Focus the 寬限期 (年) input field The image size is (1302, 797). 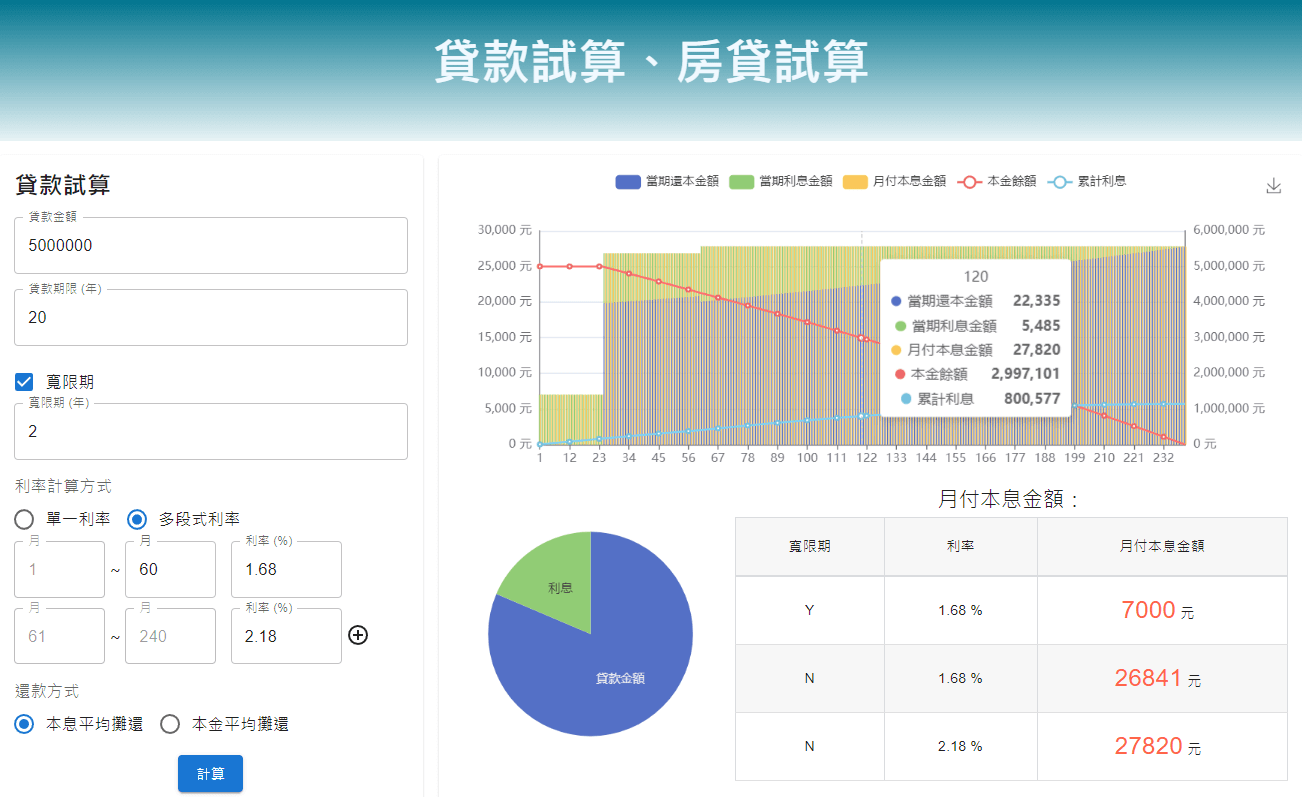(x=211, y=431)
